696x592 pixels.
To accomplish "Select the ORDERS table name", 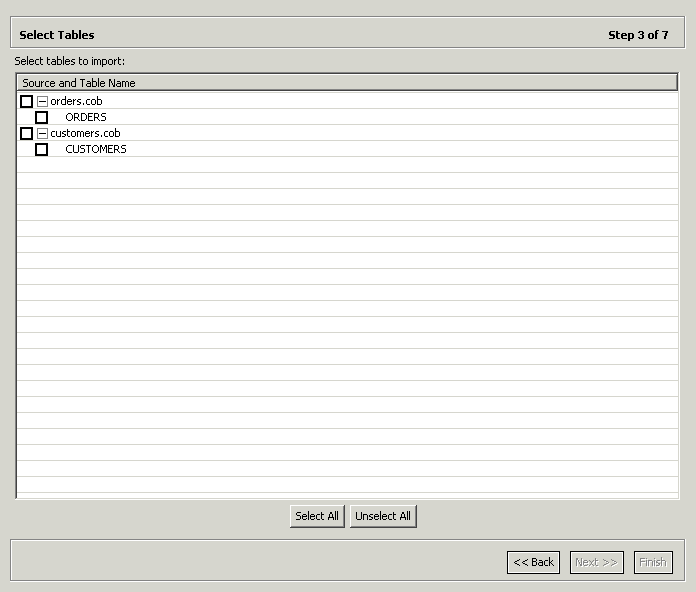I will click(x=86, y=117).
